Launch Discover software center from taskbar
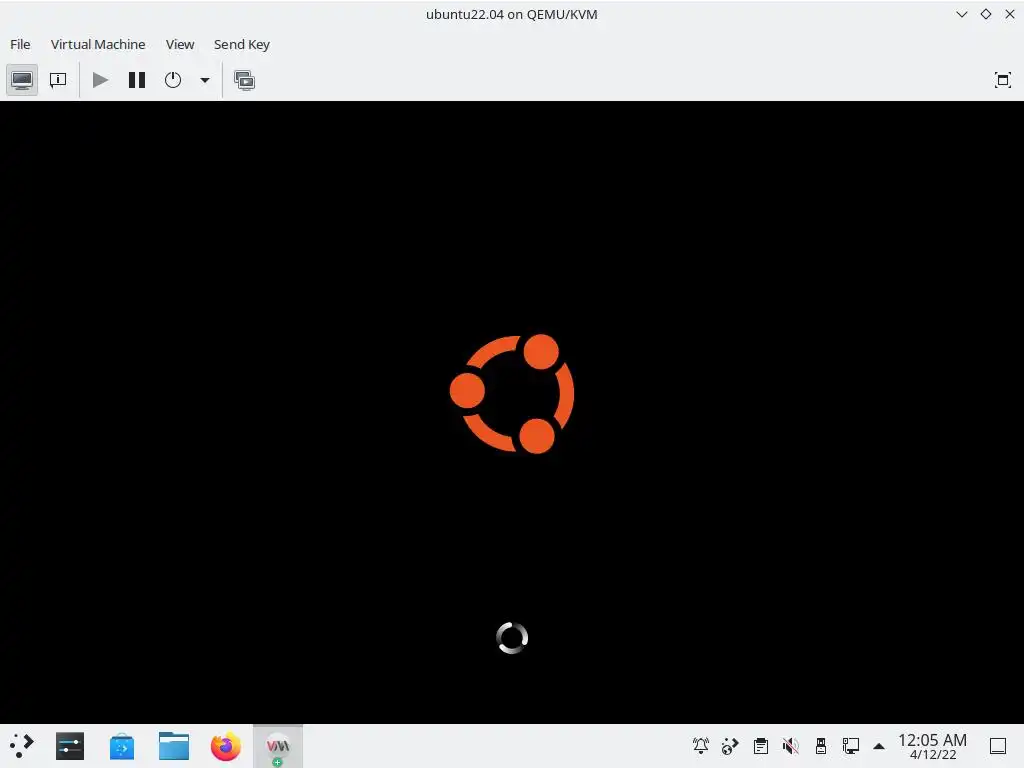The image size is (1024, 768). (122, 746)
